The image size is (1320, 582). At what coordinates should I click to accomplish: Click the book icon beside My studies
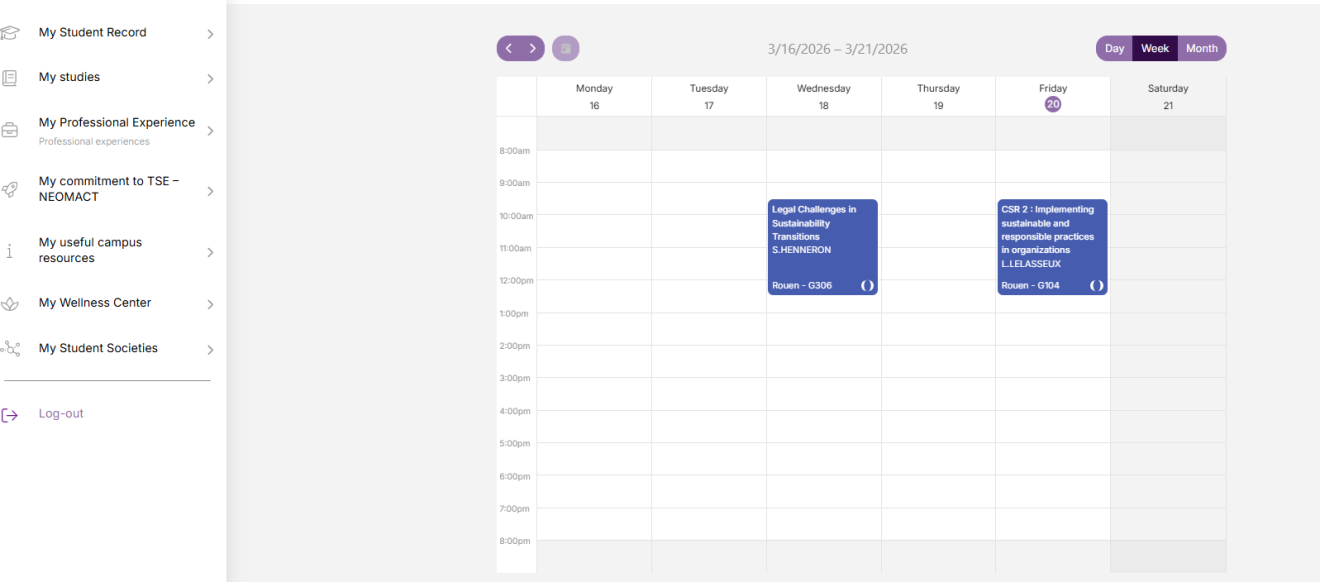click(11, 76)
